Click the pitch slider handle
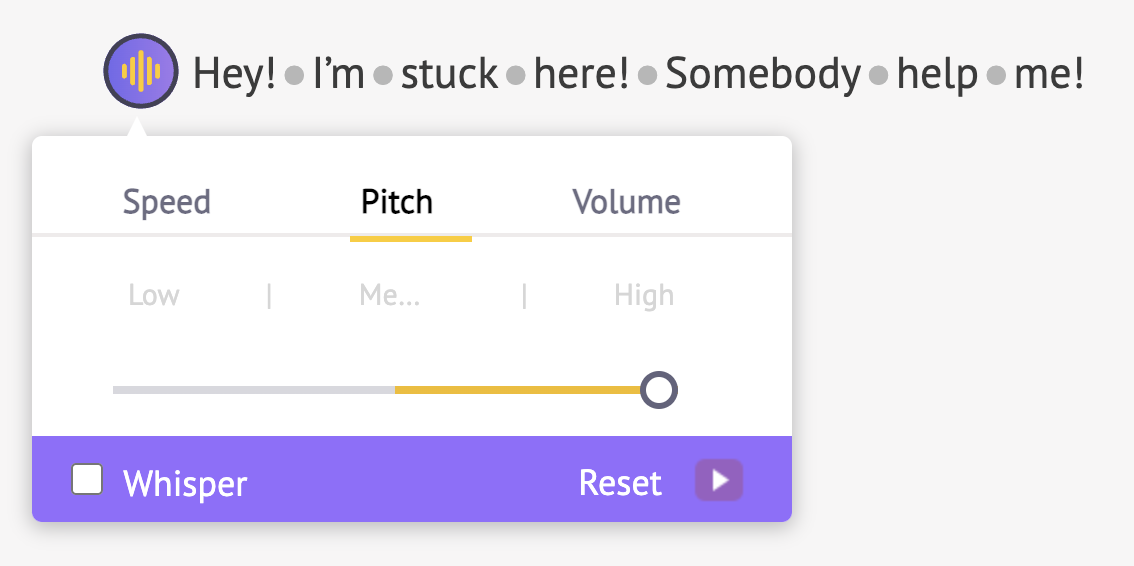The image size is (1134, 566). (x=658, y=390)
